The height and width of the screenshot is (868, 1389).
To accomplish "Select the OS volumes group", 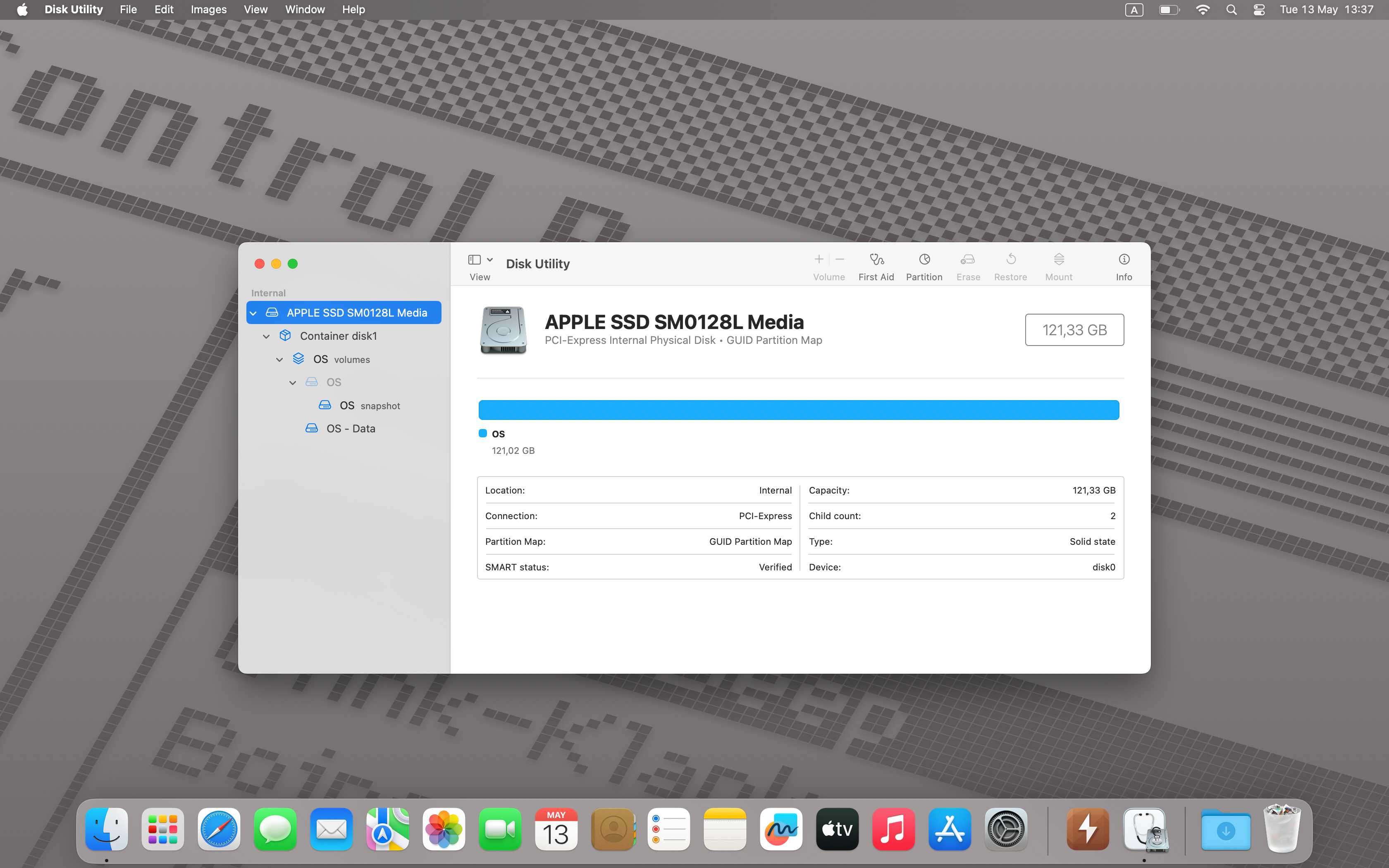I will point(344,359).
